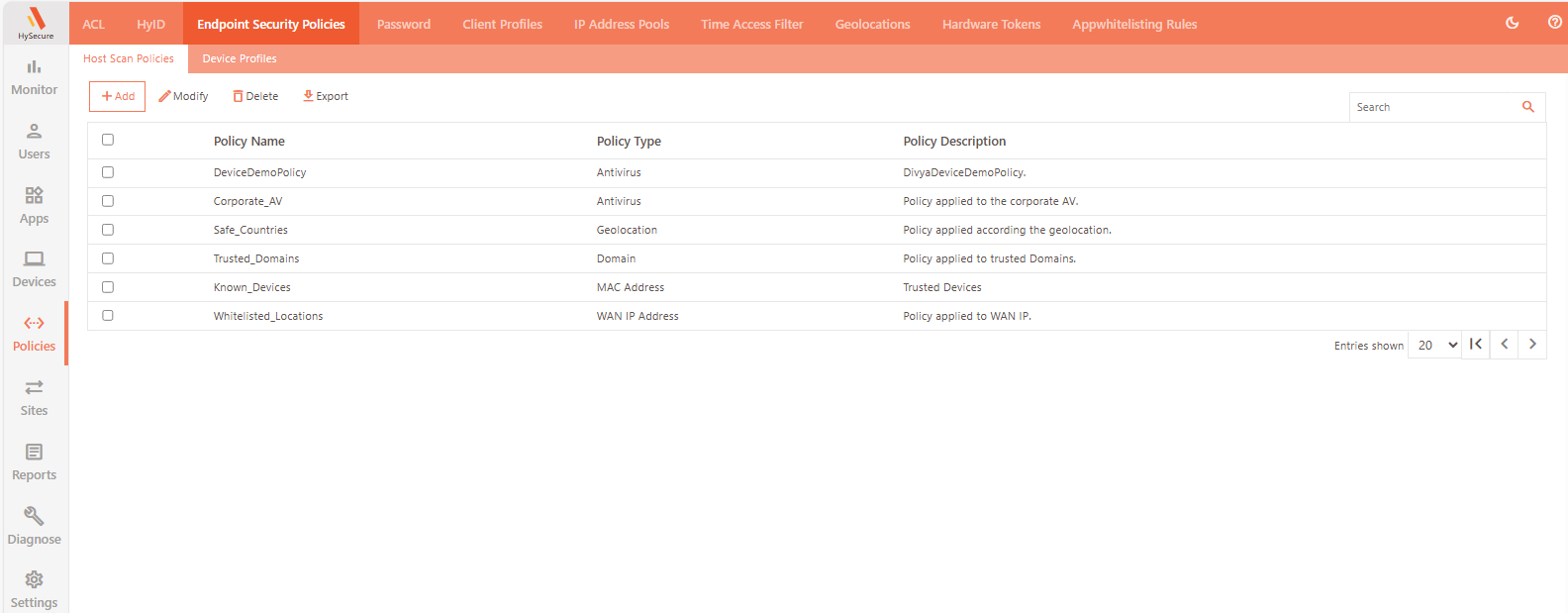Click the help question mark icon
1568x613 pixels.
[1554, 23]
